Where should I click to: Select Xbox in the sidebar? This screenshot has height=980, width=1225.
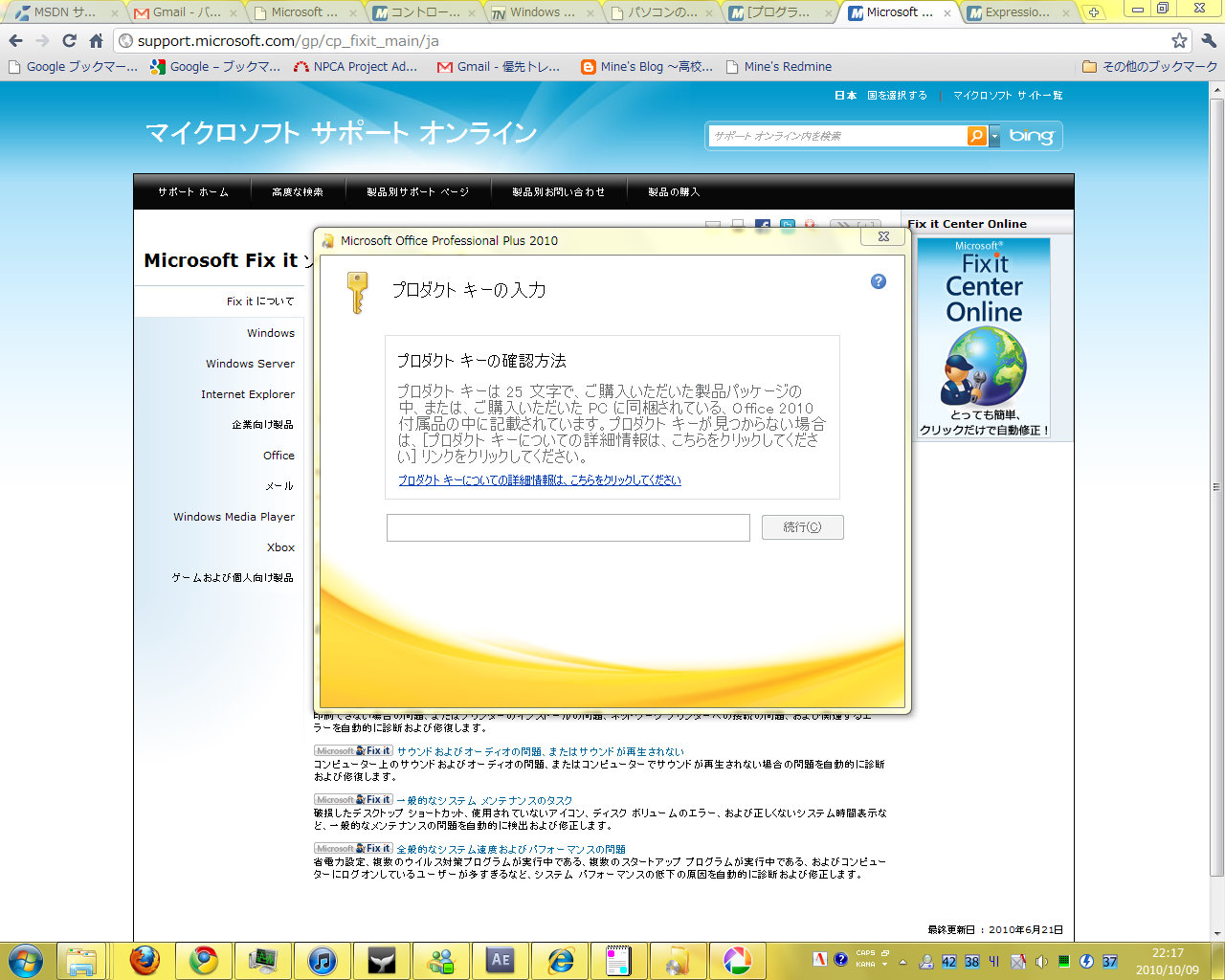click(280, 547)
